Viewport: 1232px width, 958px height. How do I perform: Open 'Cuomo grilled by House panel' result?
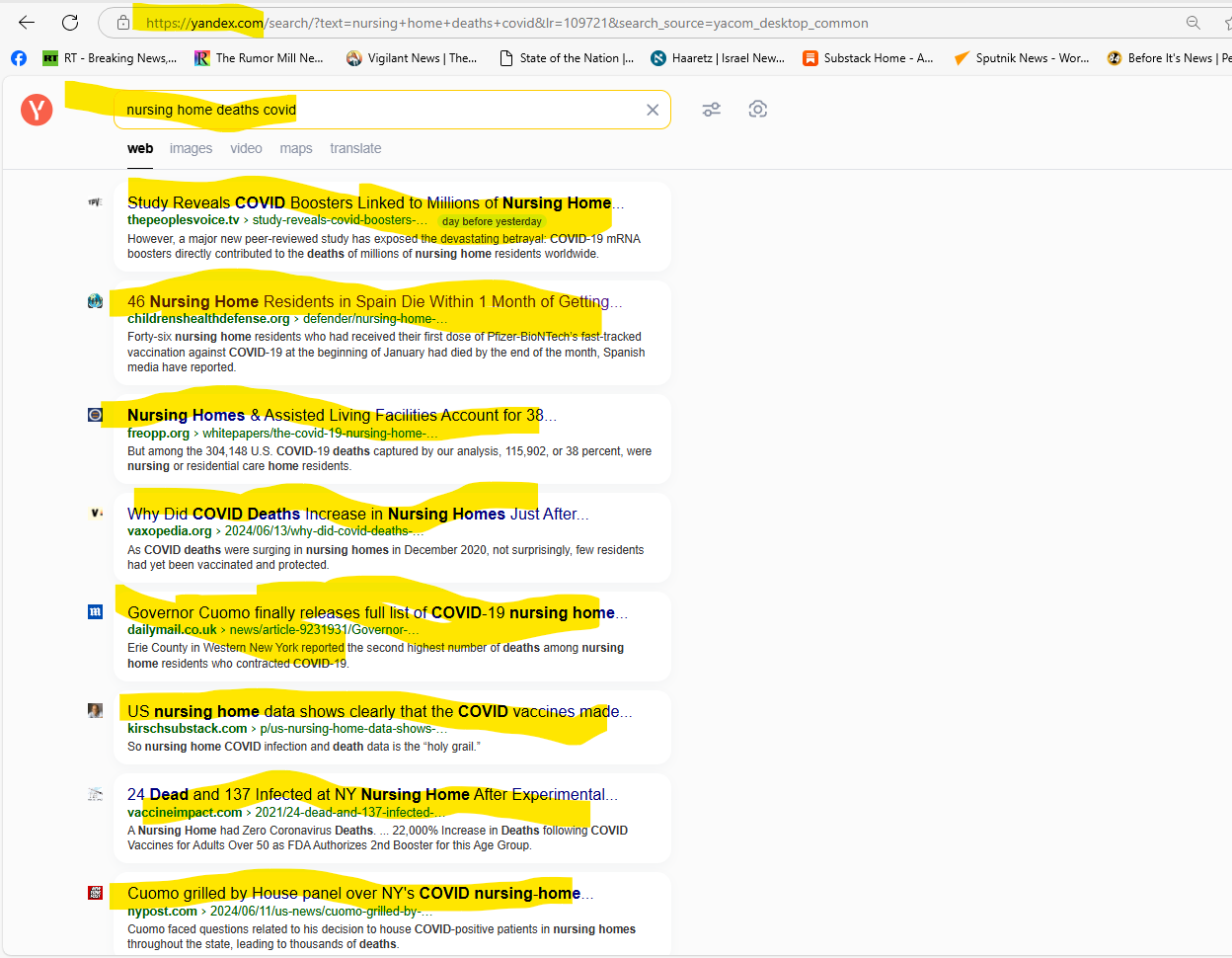coord(360,893)
